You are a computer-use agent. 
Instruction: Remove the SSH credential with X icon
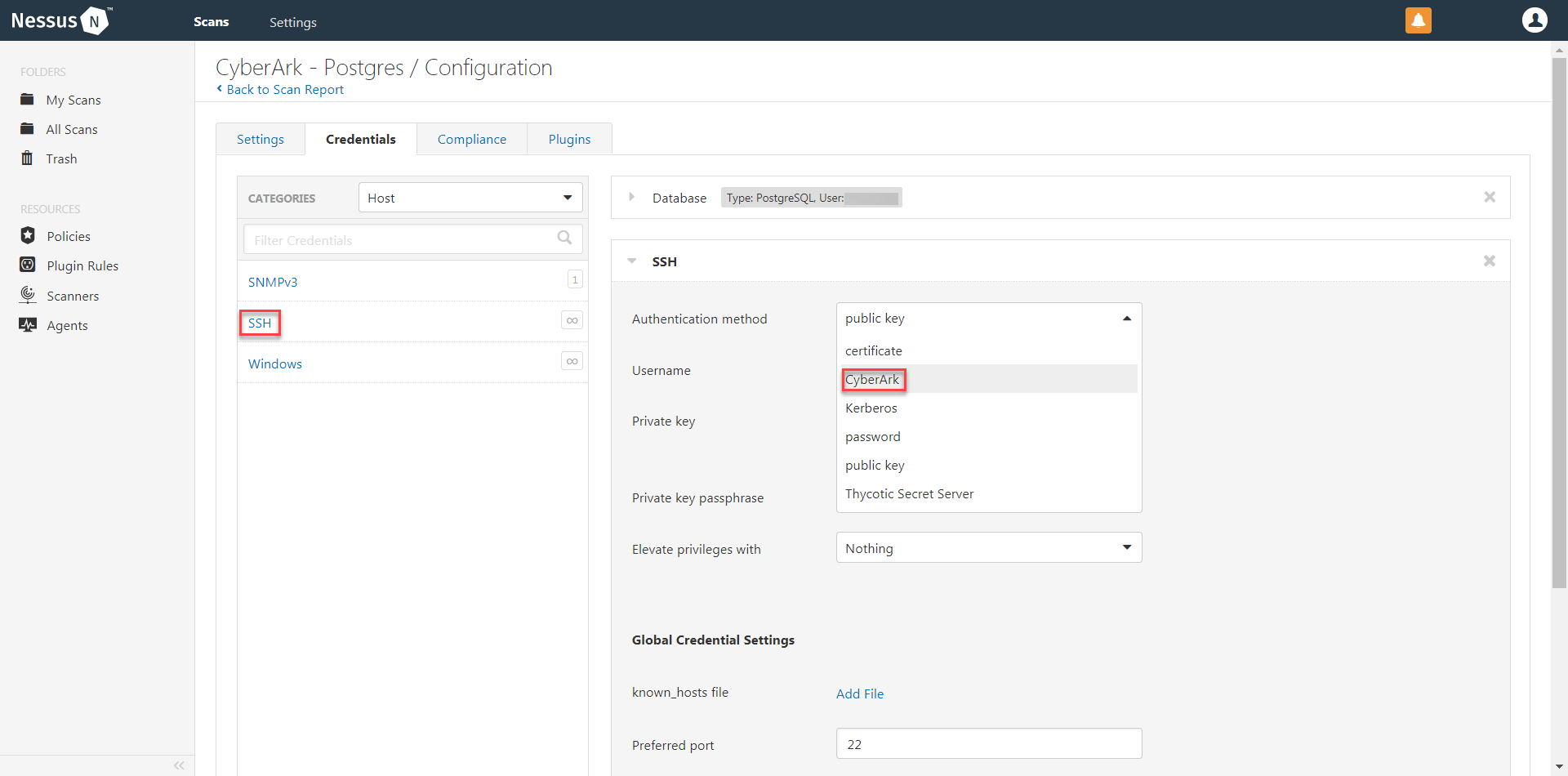1489,261
